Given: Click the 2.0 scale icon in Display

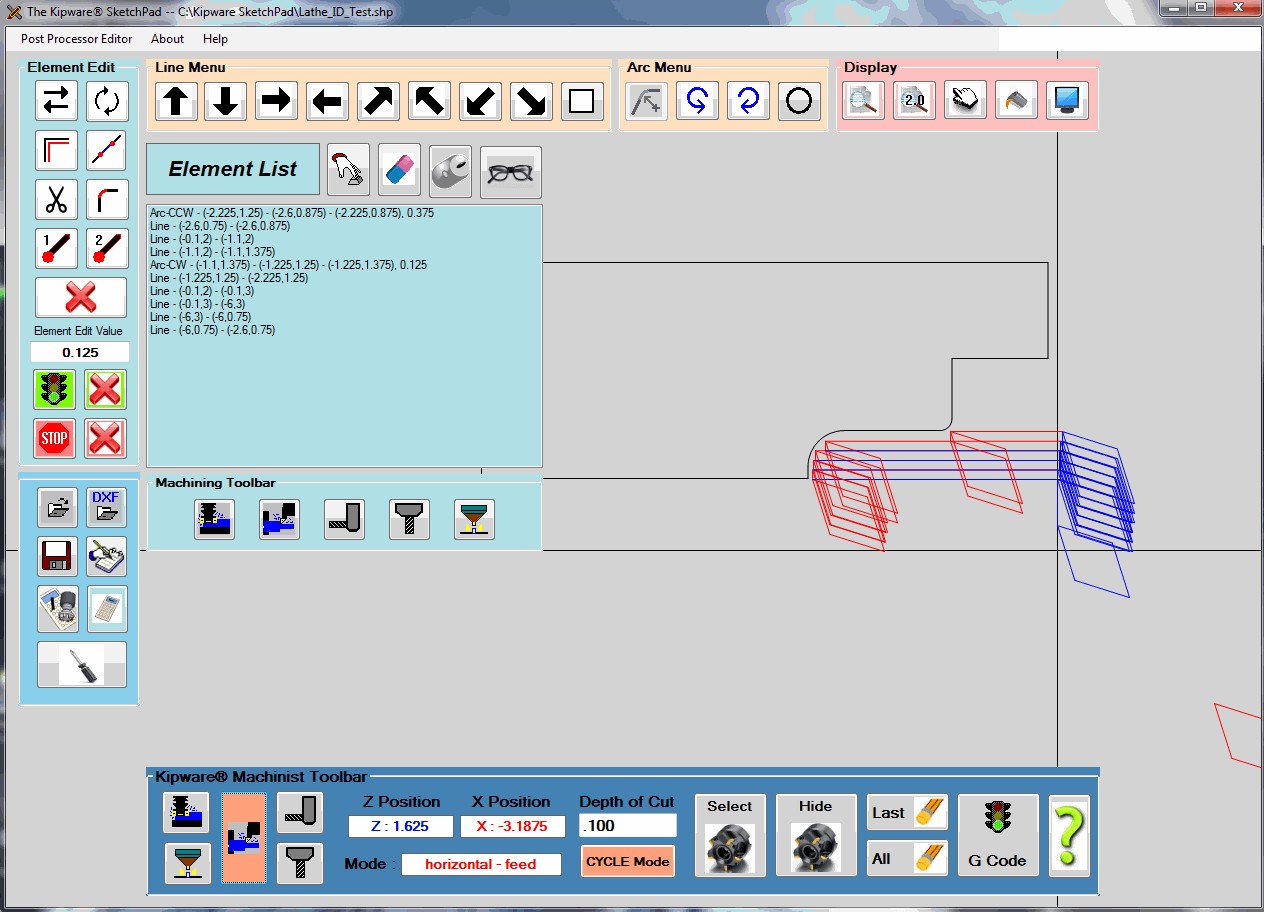Looking at the screenshot, I should [x=915, y=100].
